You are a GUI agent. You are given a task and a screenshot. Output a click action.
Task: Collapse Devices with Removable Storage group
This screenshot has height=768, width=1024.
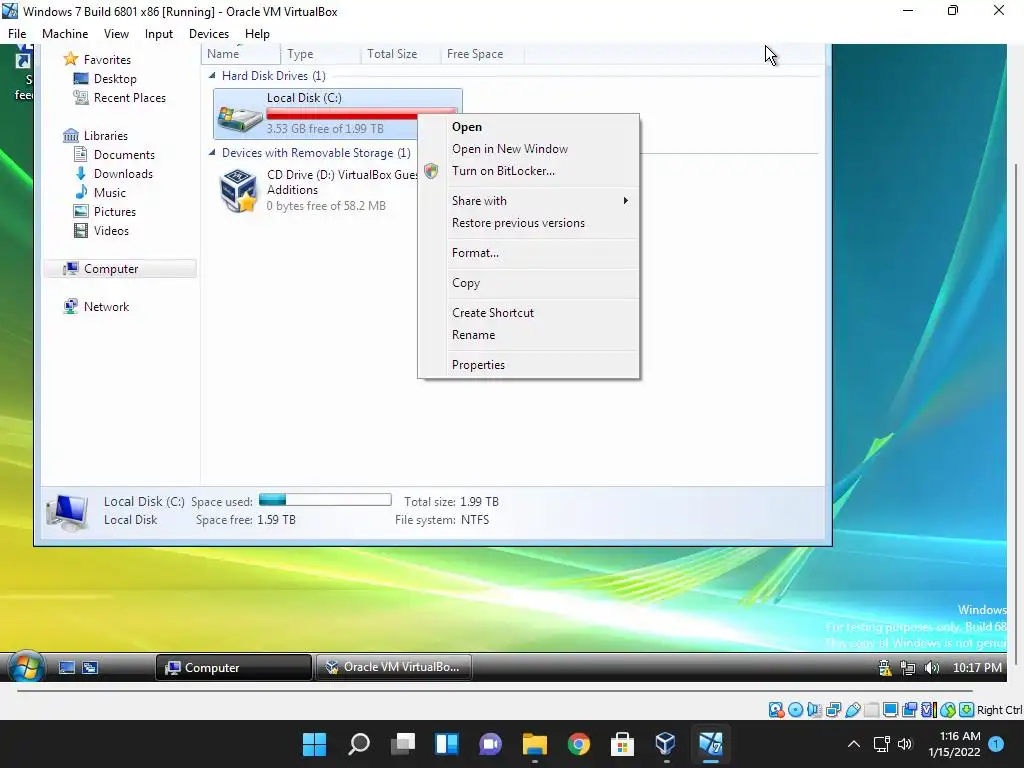coord(212,152)
